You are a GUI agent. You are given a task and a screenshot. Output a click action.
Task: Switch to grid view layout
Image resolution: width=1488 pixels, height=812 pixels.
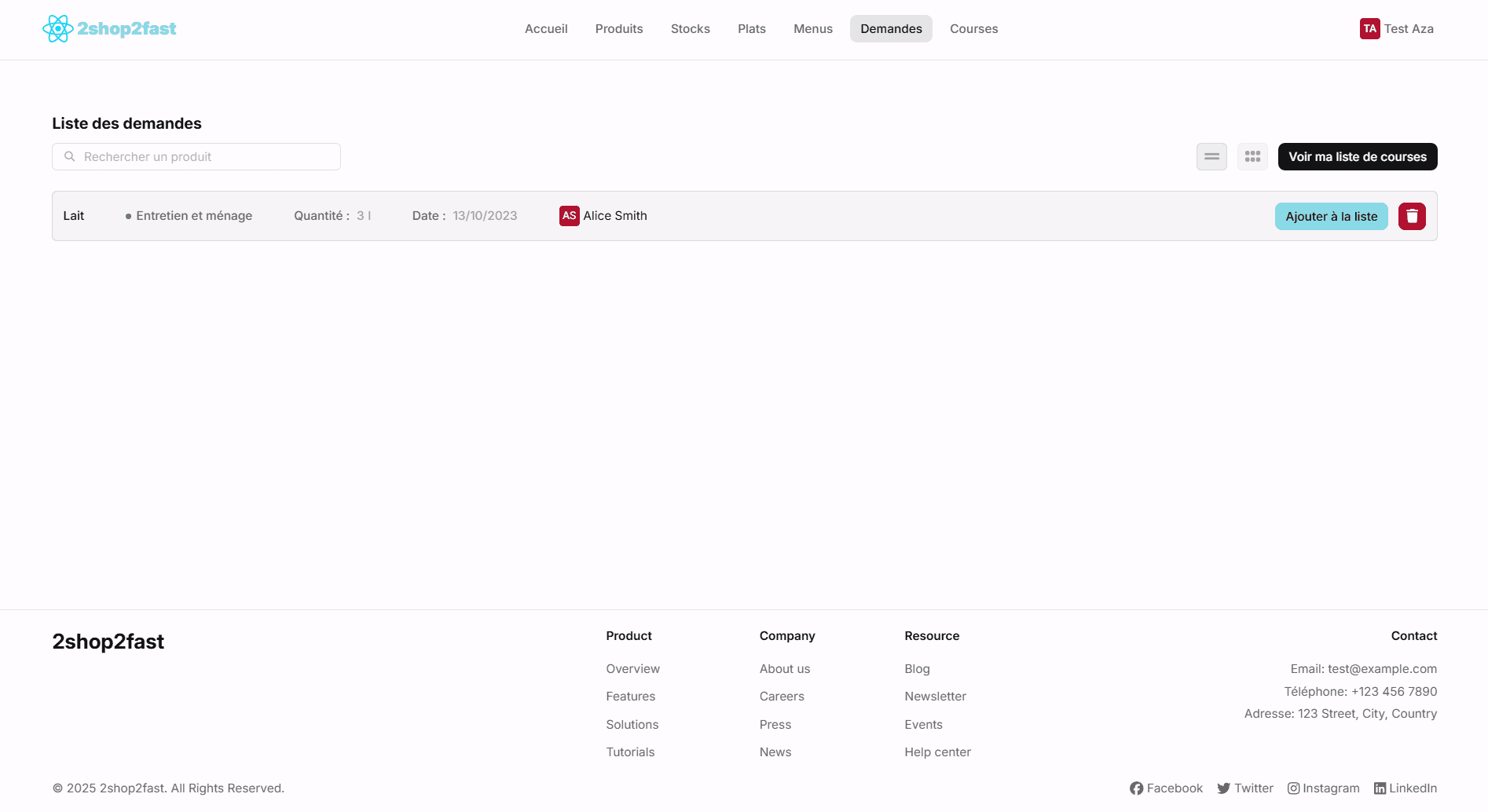[x=1252, y=157]
